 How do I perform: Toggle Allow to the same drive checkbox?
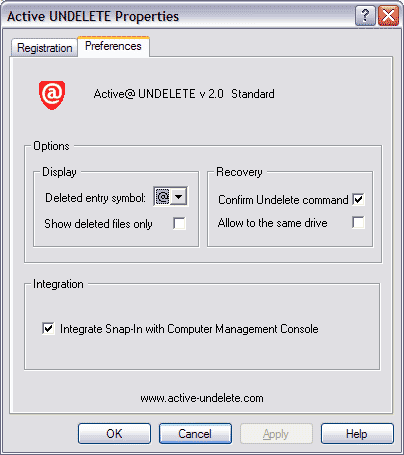359,222
